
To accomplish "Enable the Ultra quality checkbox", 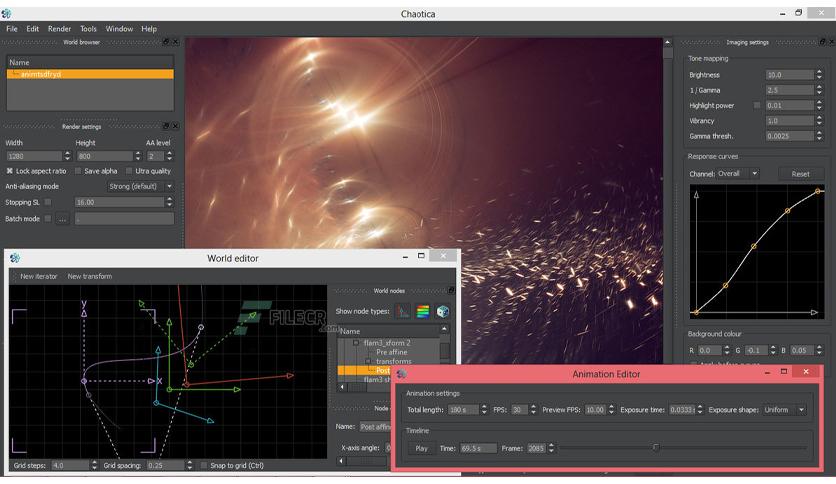I will click(128, 171).
